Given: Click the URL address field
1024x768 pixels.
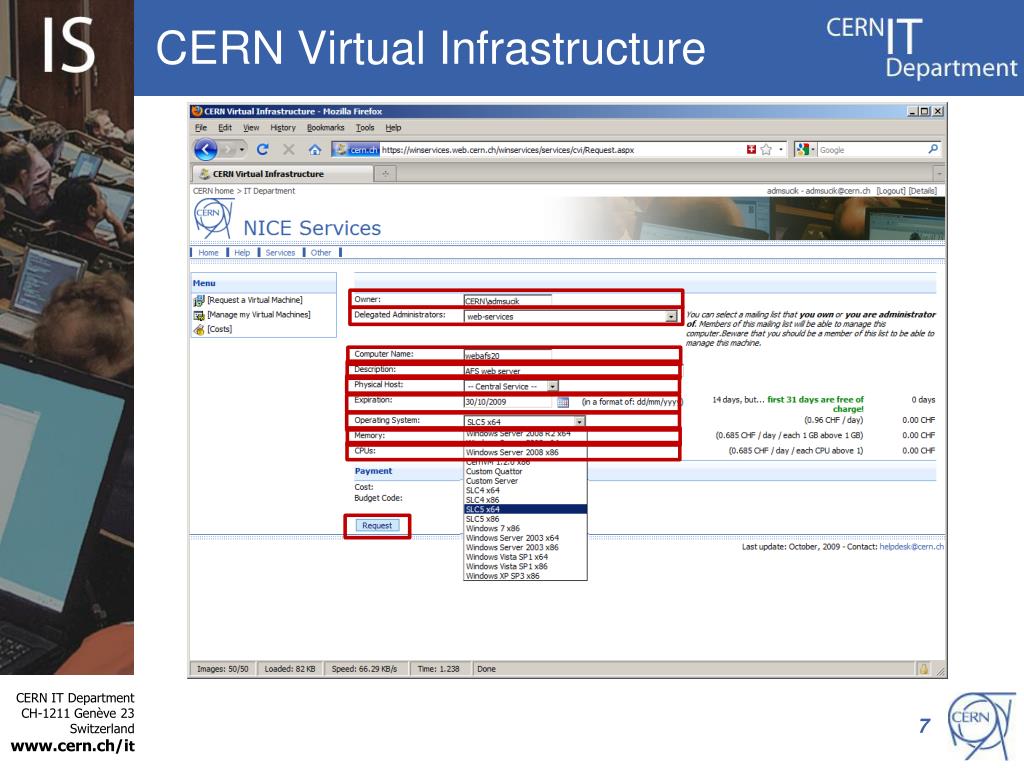Looking at the screenshot, I should click(x=562, y=150).
